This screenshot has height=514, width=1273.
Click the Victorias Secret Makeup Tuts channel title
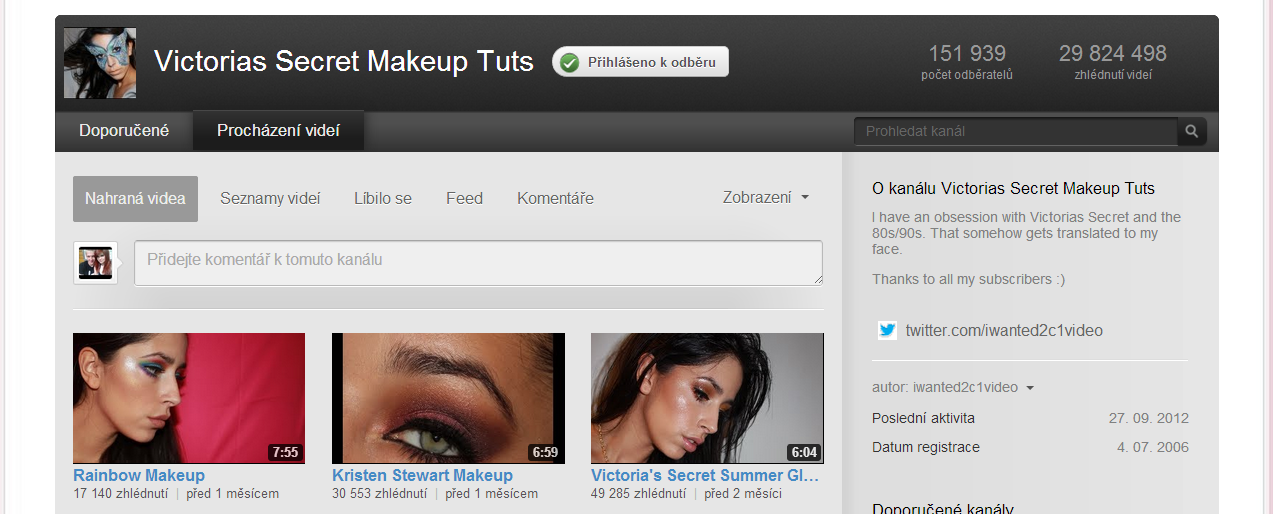tap(344, 62)
